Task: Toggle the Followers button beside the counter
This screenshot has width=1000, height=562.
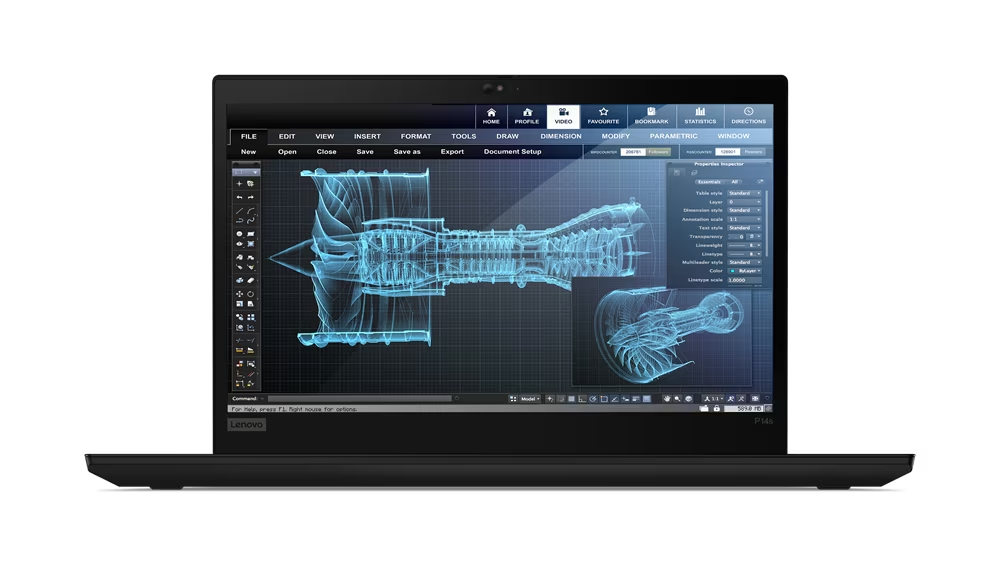Action: tap(659, 152)
